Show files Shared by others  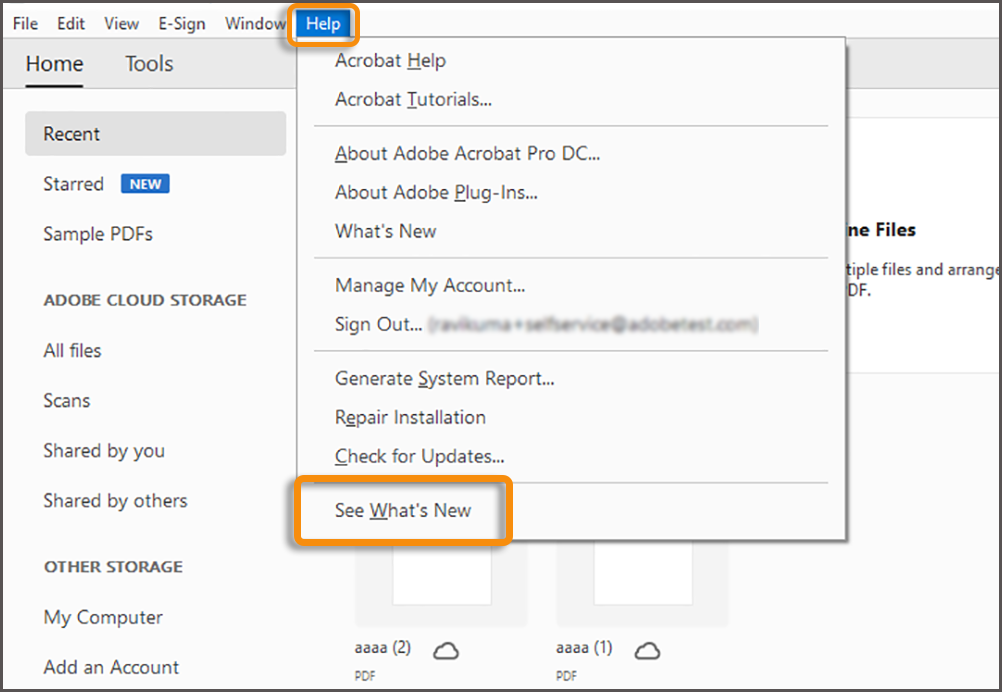coord(115,501)
